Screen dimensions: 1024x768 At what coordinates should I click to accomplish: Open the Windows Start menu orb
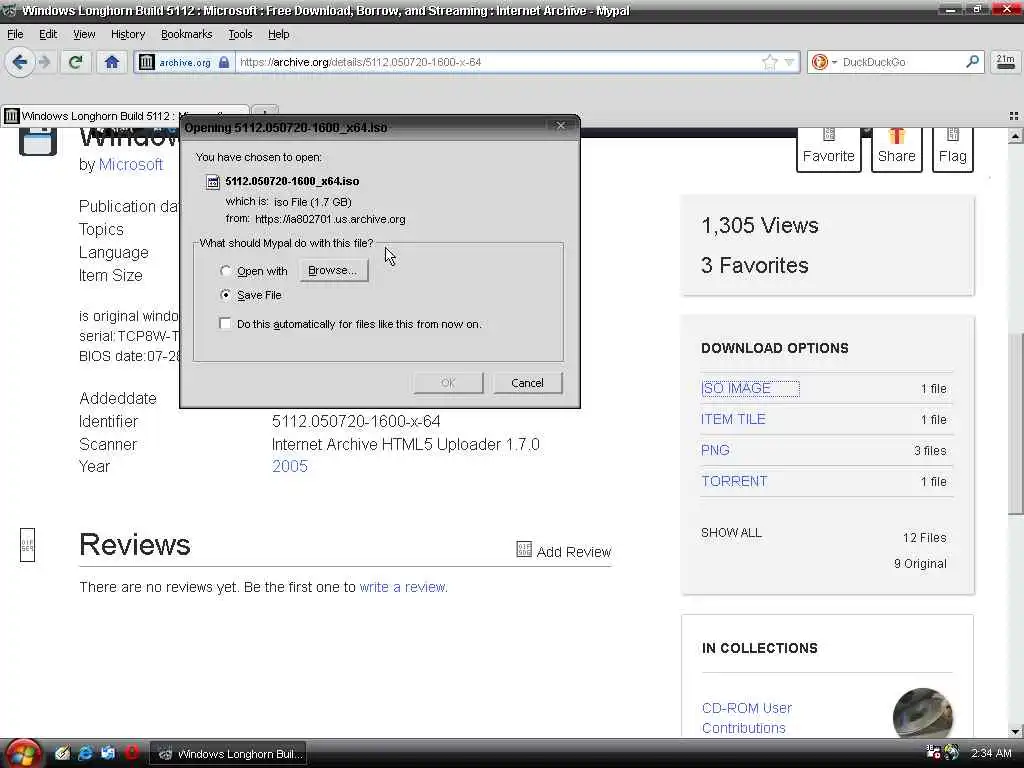[23, 754]
